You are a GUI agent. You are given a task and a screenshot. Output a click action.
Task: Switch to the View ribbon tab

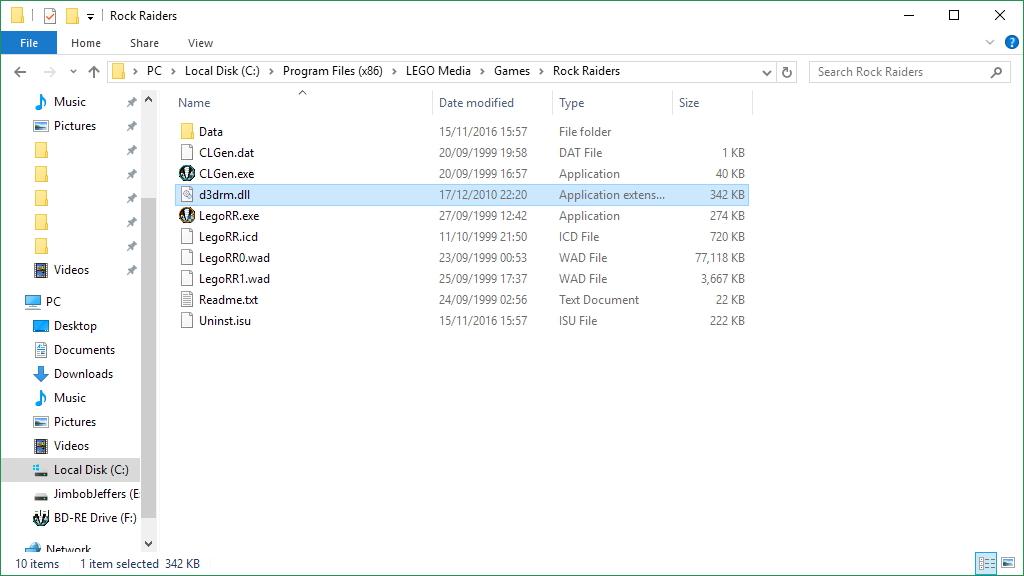200,43
